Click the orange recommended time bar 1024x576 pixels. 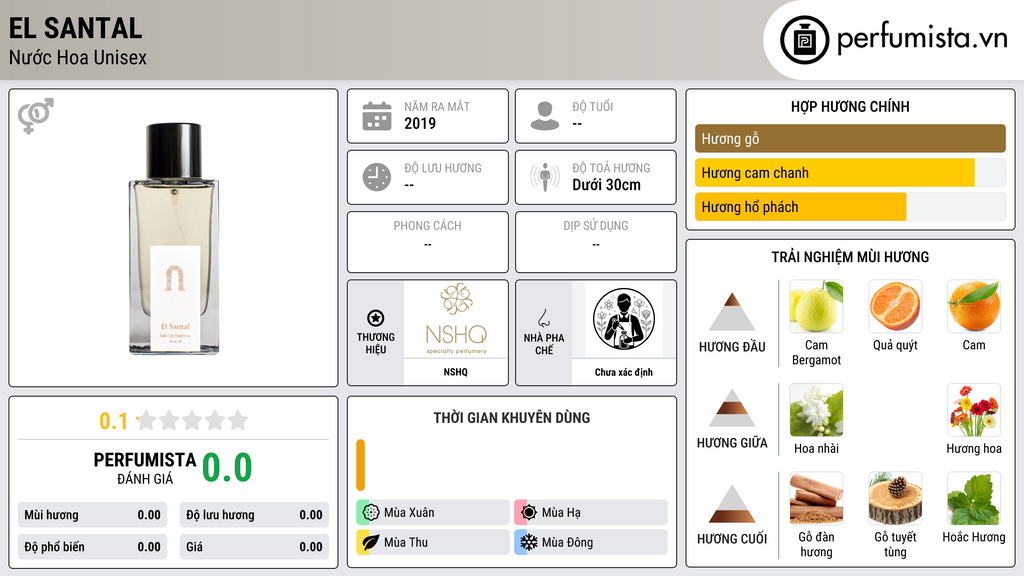(x=360, y=465)
